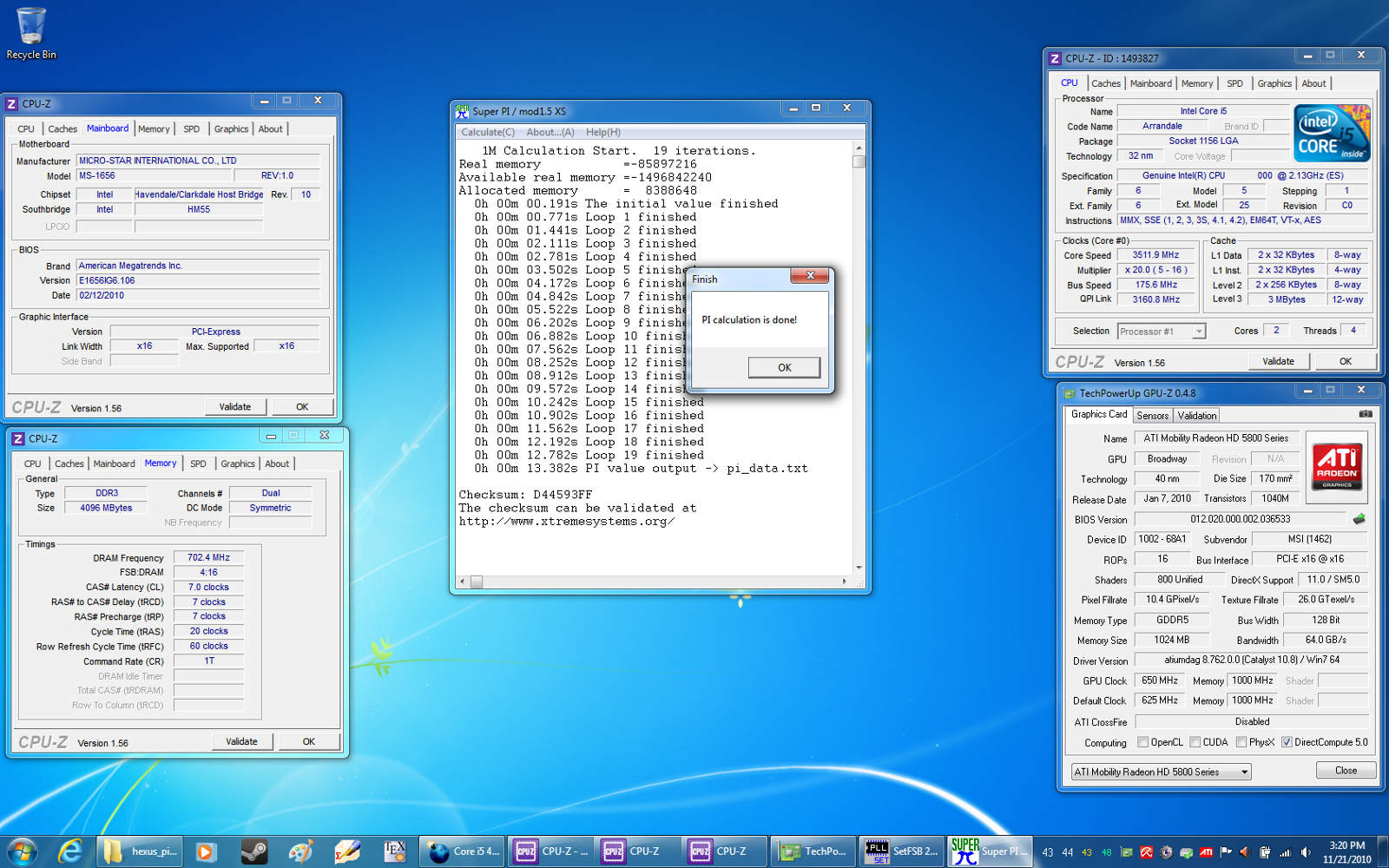Click Validate in CPU-Z ID 1493827 window
Image resolution: width=1389 pixels, height=868 pixels.
[x=1278, y=361]
